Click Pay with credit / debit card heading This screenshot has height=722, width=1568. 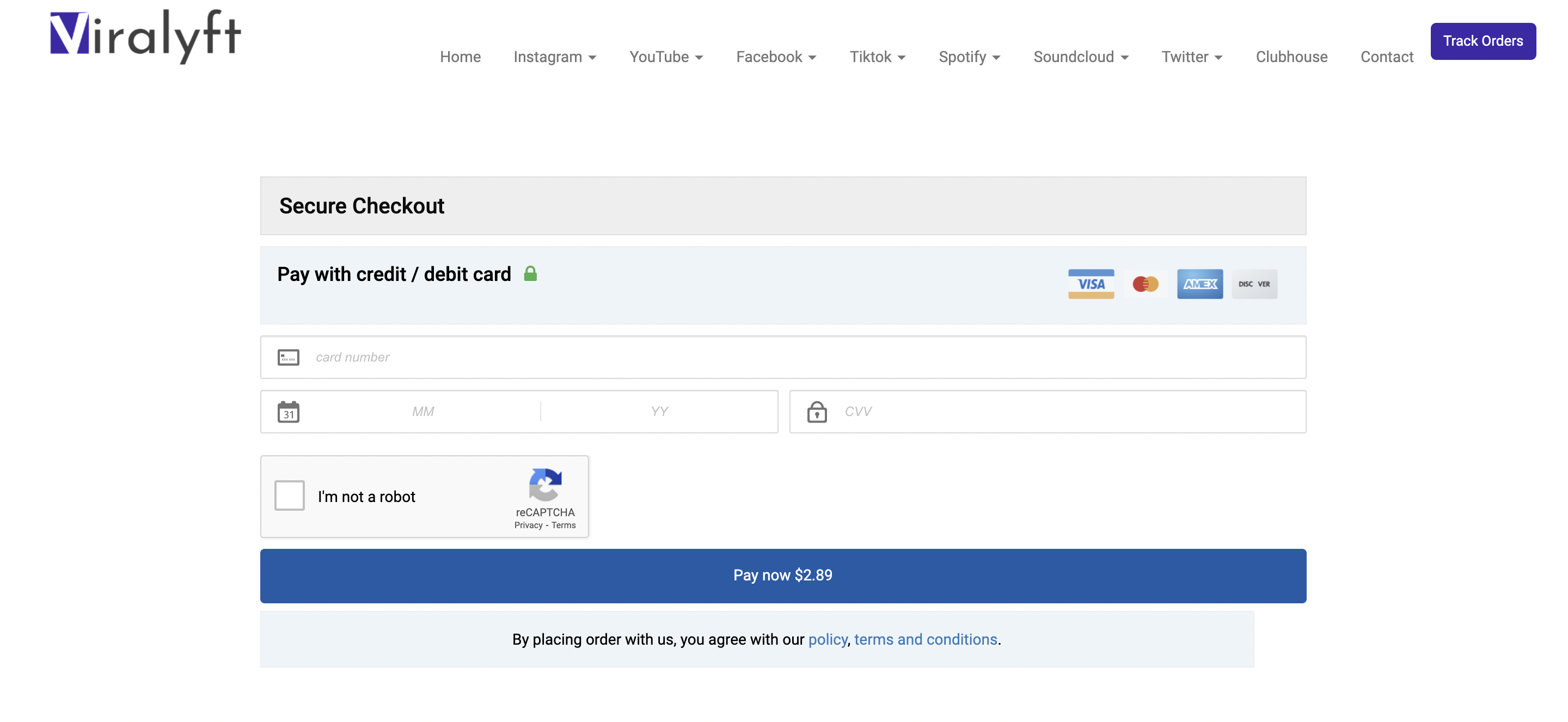point(394,274)
